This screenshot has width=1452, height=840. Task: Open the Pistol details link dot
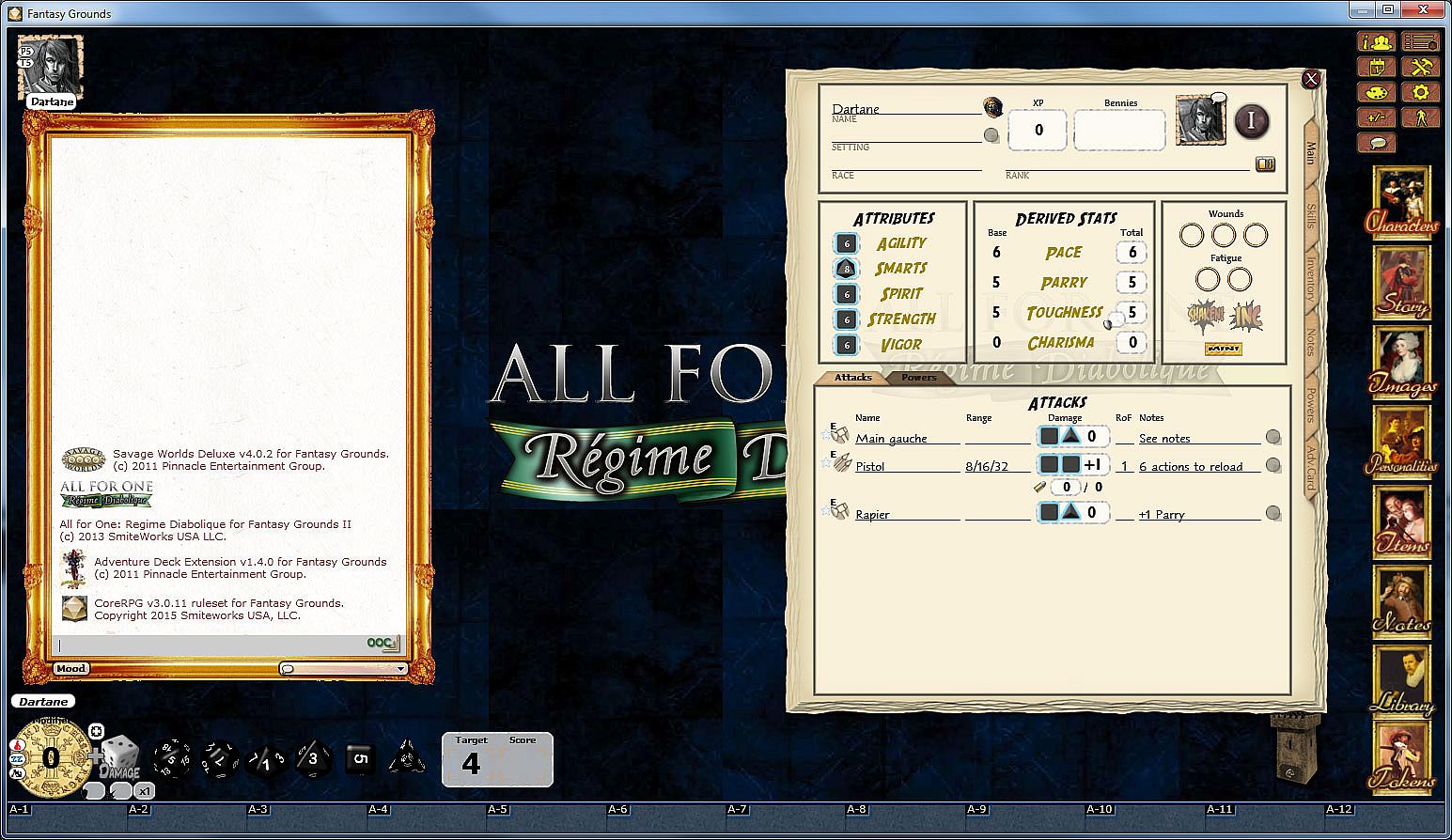point(1272,465)
